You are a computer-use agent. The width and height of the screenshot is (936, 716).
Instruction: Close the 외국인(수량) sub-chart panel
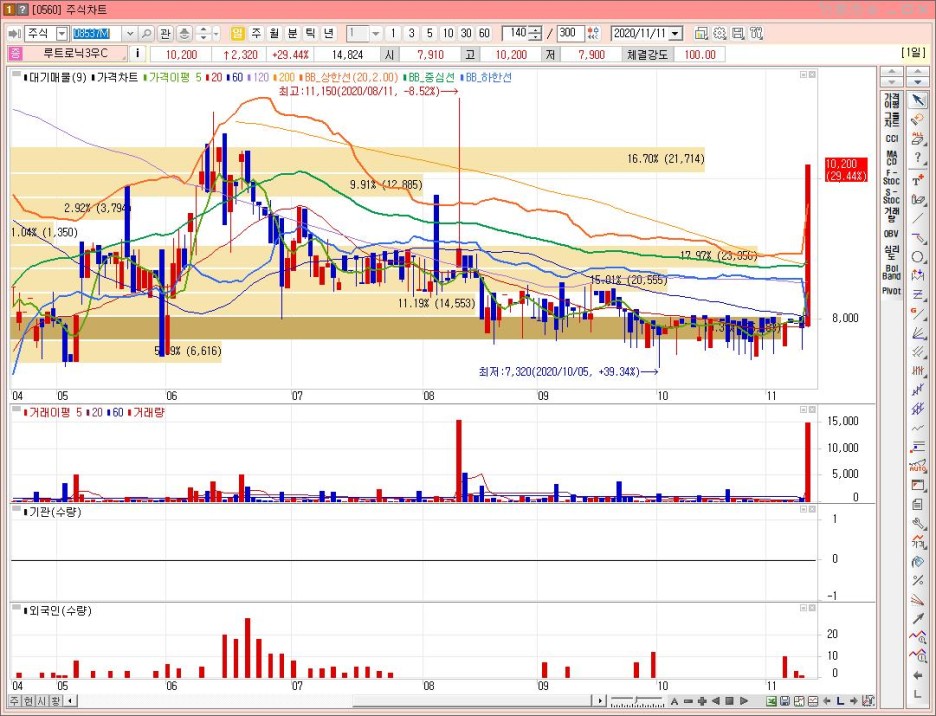tap(812, 608)
